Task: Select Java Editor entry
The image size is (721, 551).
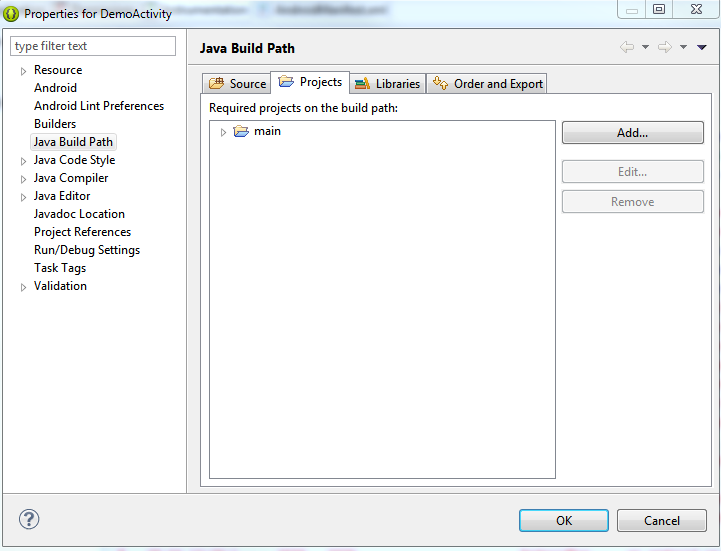Action: (62, 196)
